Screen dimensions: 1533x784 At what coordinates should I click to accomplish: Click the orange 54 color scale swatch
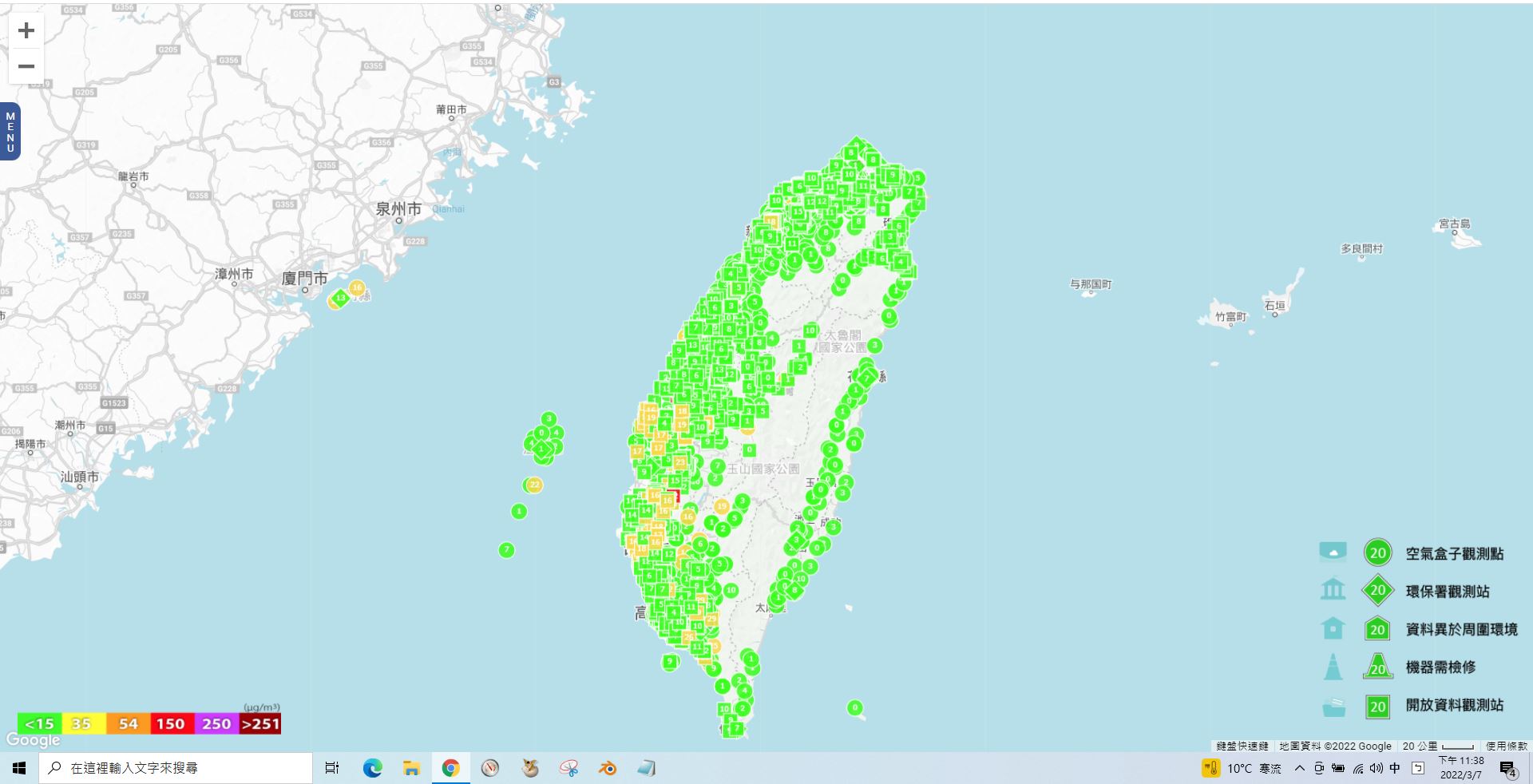[128, 724]
